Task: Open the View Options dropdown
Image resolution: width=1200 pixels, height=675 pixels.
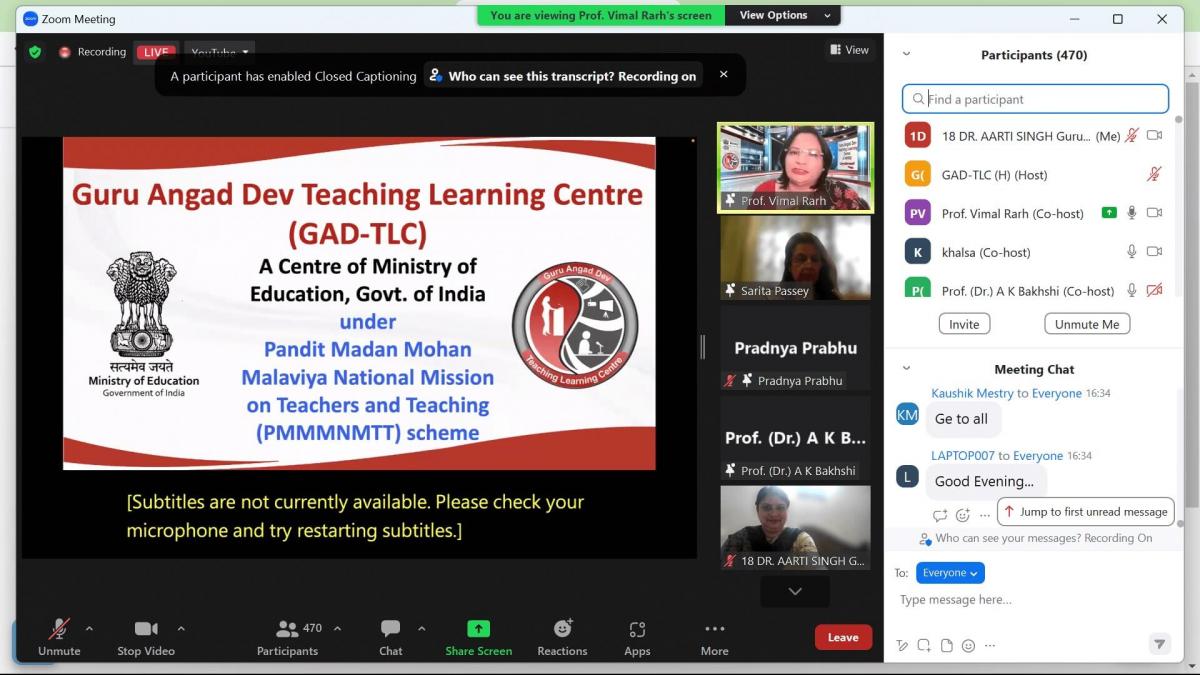Action: point(784,15)
